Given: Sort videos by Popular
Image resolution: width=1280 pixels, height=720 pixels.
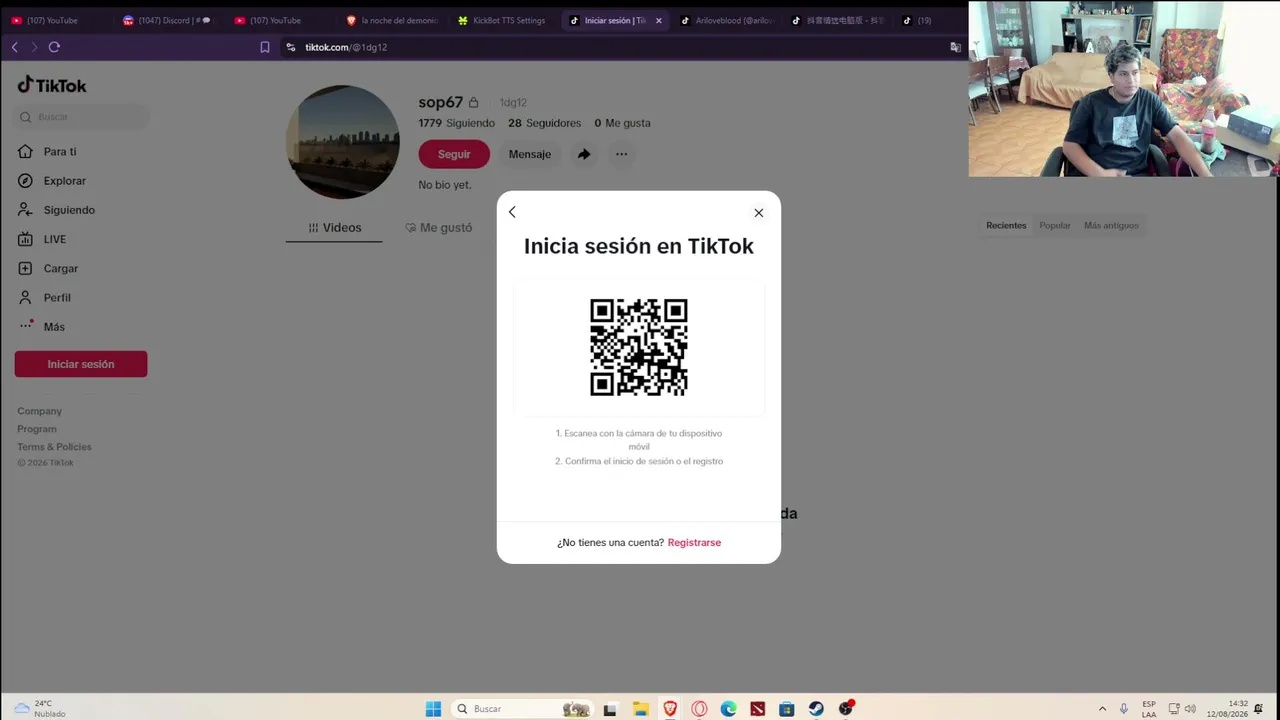Looking at the screenshot, I should [1055, 226].
